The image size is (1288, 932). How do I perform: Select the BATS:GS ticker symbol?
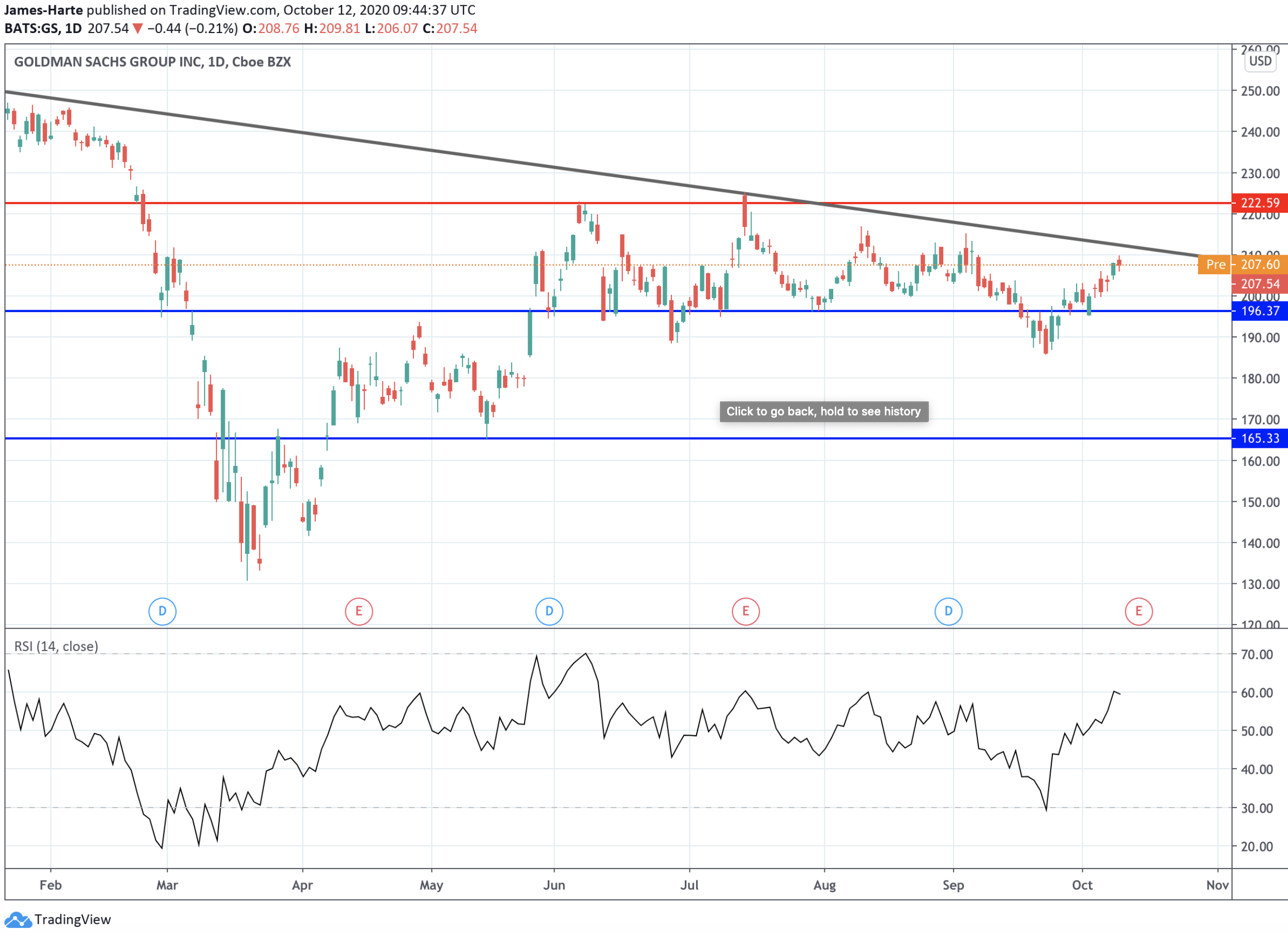(x=33, y=28)
